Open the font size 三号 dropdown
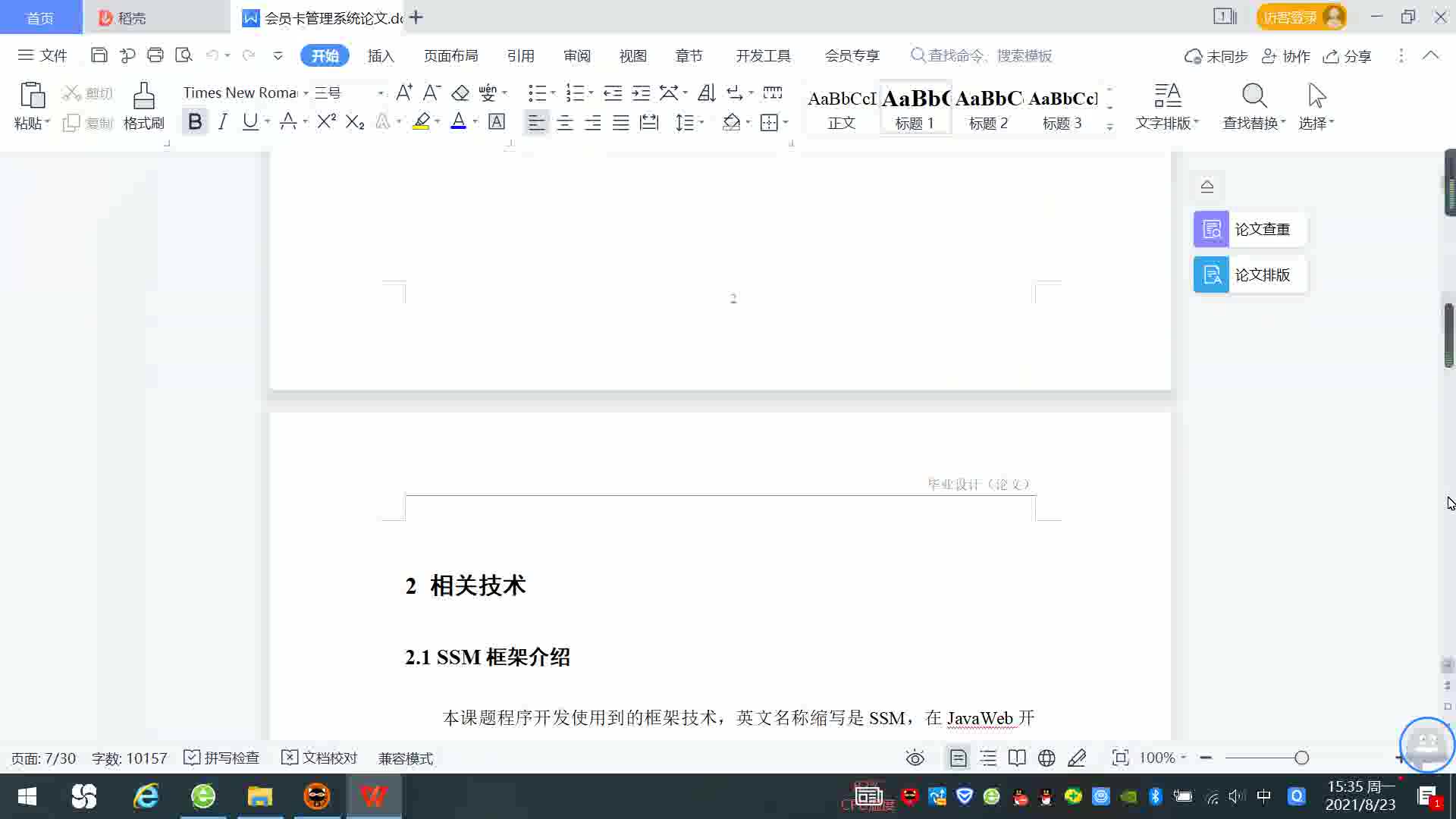 click(x=381, y=93)
